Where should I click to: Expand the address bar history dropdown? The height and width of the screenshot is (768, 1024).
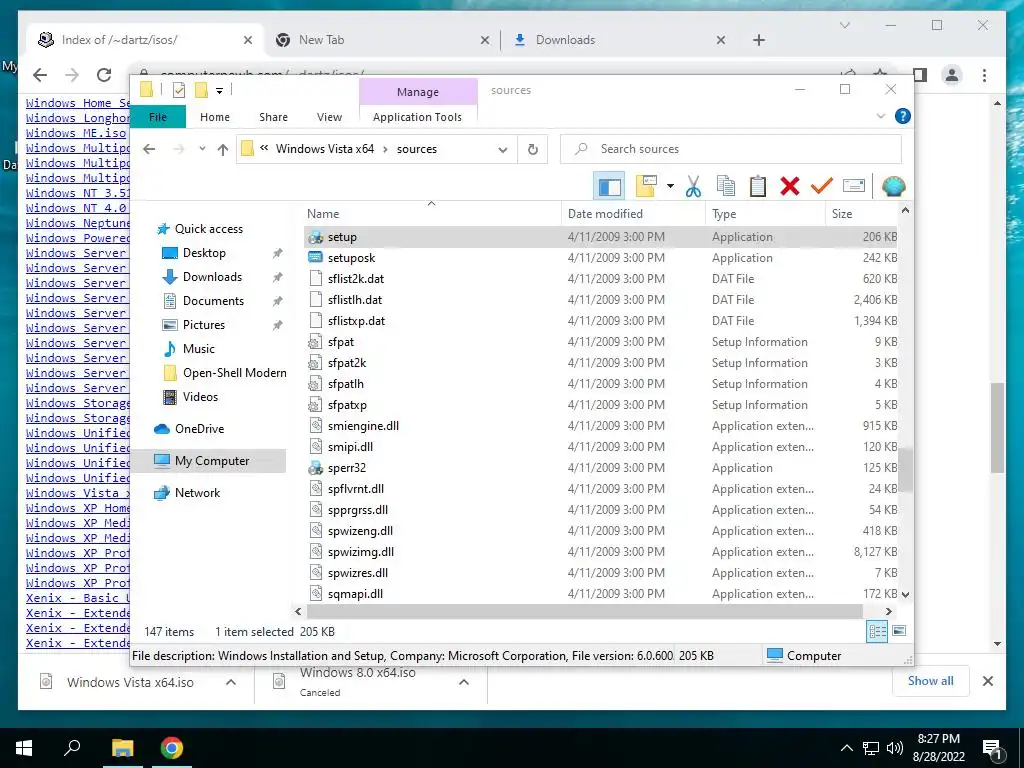click(x=503, y=150)
